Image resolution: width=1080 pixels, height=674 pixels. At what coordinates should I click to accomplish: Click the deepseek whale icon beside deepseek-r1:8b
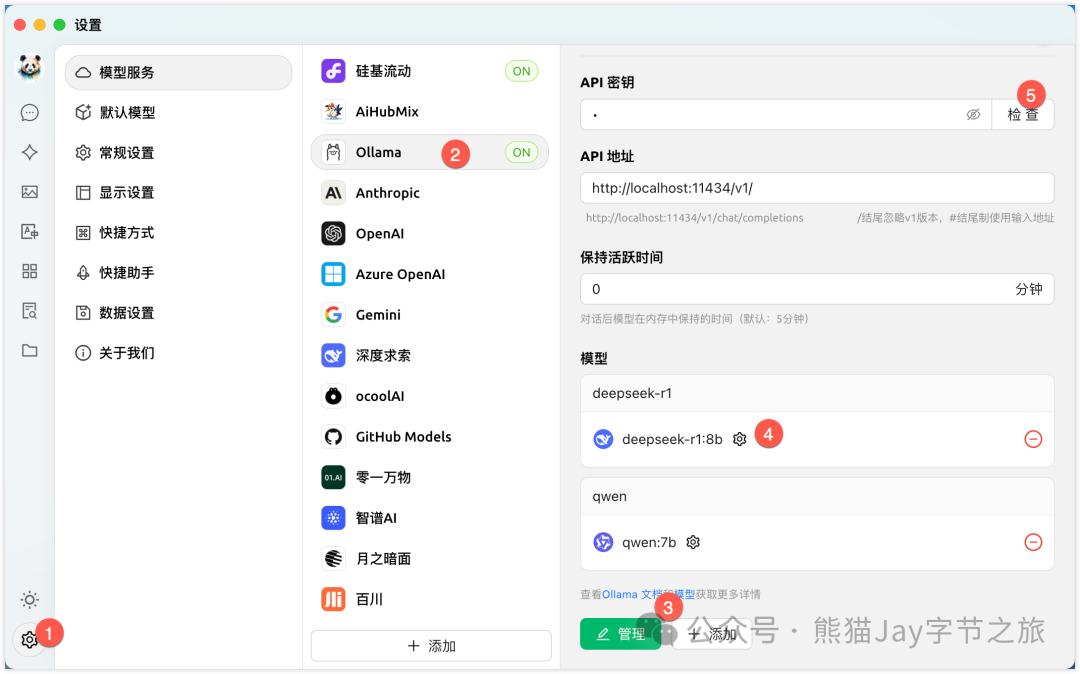coord(603,439)
